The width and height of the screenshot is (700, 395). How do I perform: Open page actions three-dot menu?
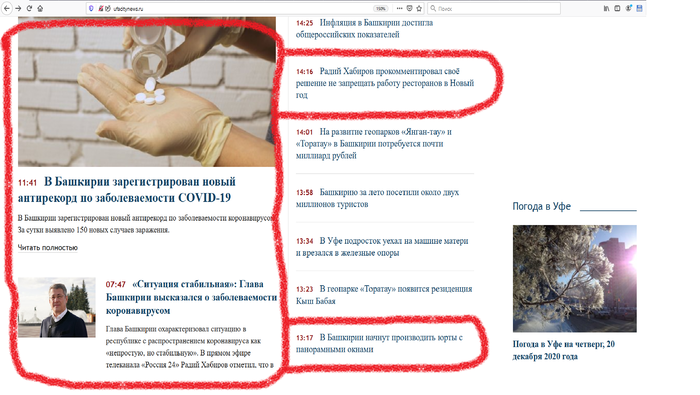click(x=399, y=8)
